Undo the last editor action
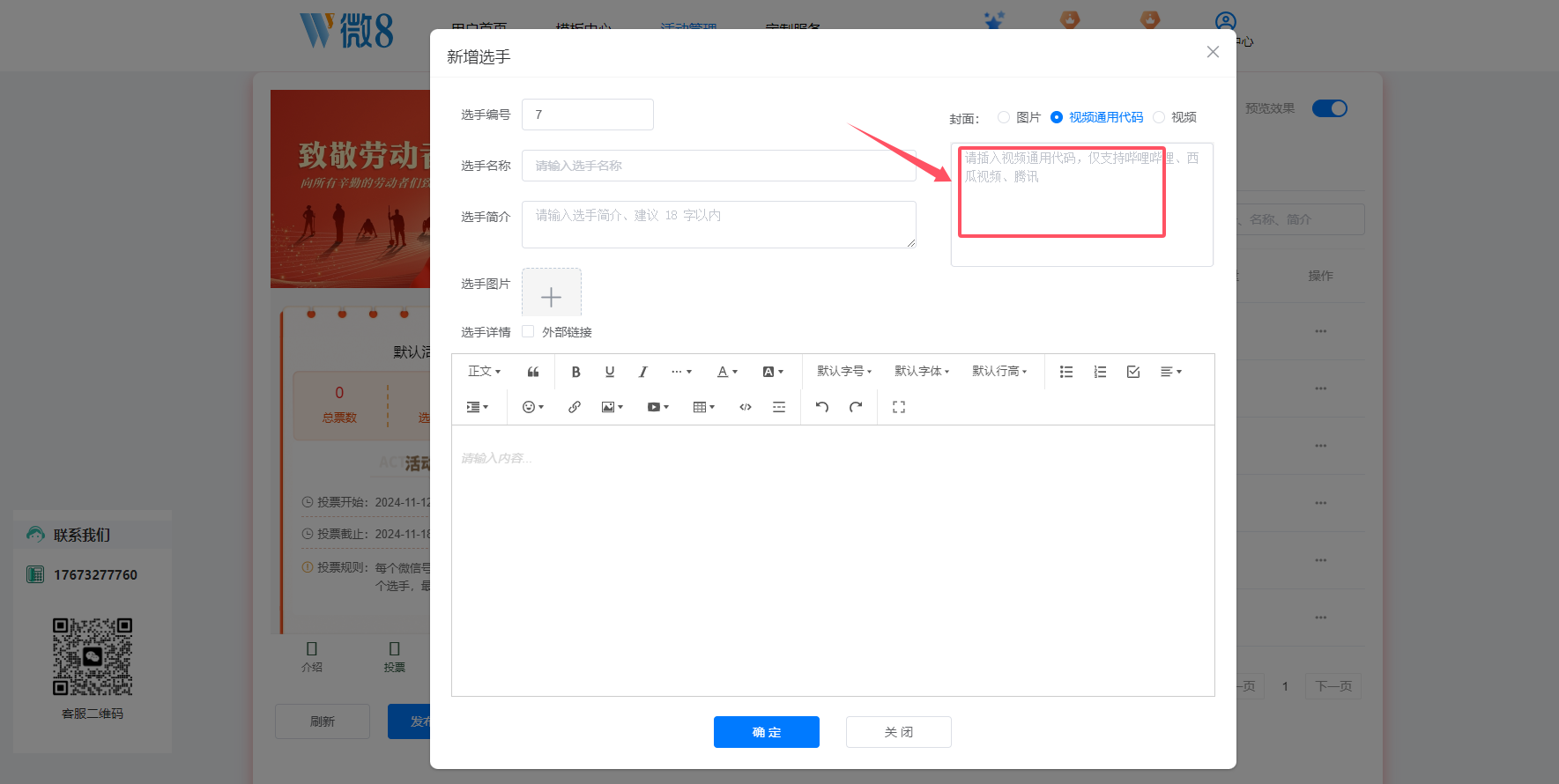Image resolution: width=1559 pixels, height=784 pixels. (822, 407)
